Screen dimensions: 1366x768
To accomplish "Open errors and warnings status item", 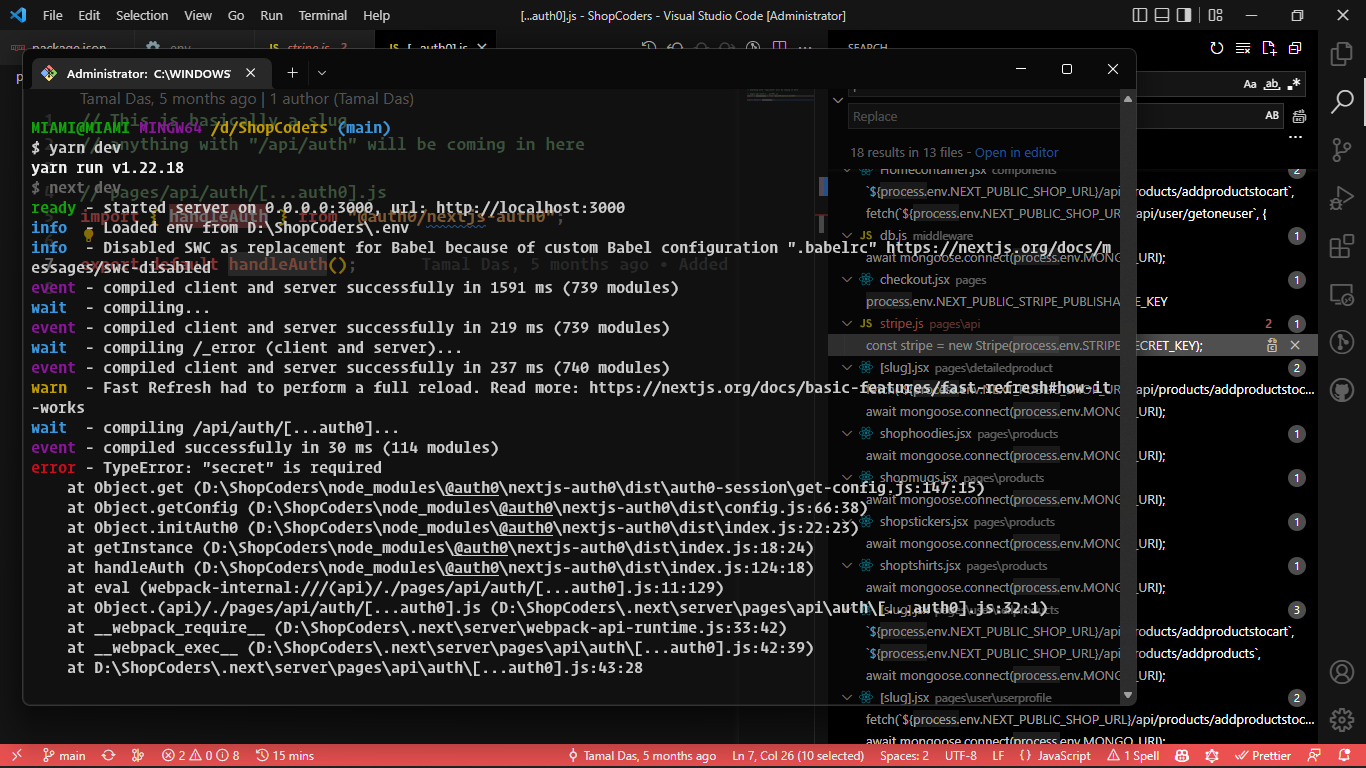I will (201, 756).
